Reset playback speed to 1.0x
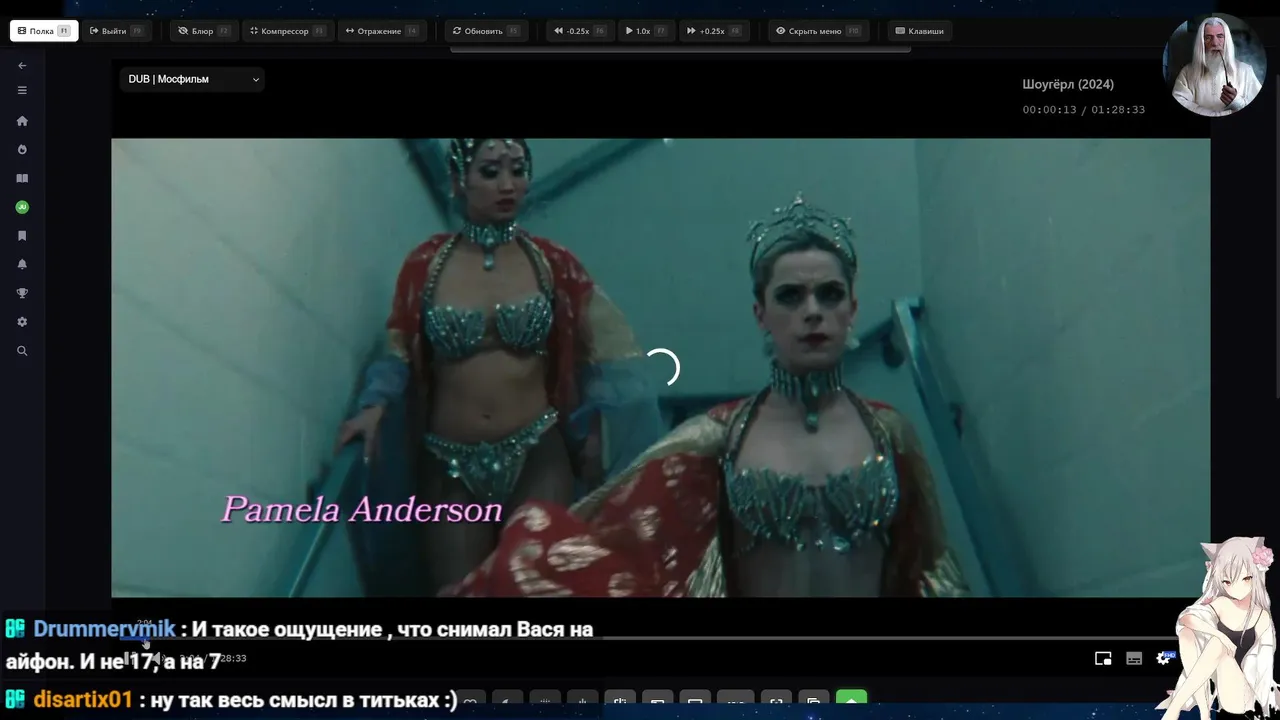1280x720 pixels. click(x=646, y=31)
